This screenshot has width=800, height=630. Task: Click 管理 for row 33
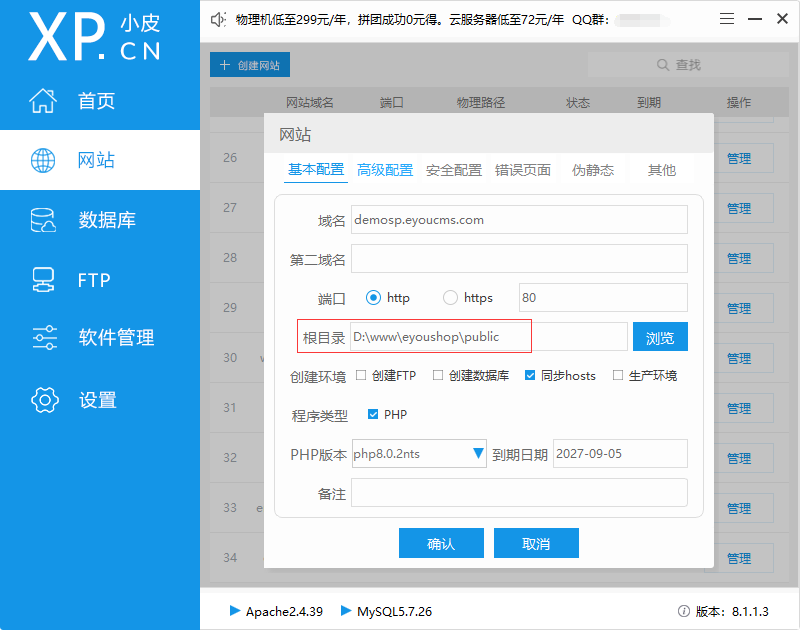tap(739, 508)
